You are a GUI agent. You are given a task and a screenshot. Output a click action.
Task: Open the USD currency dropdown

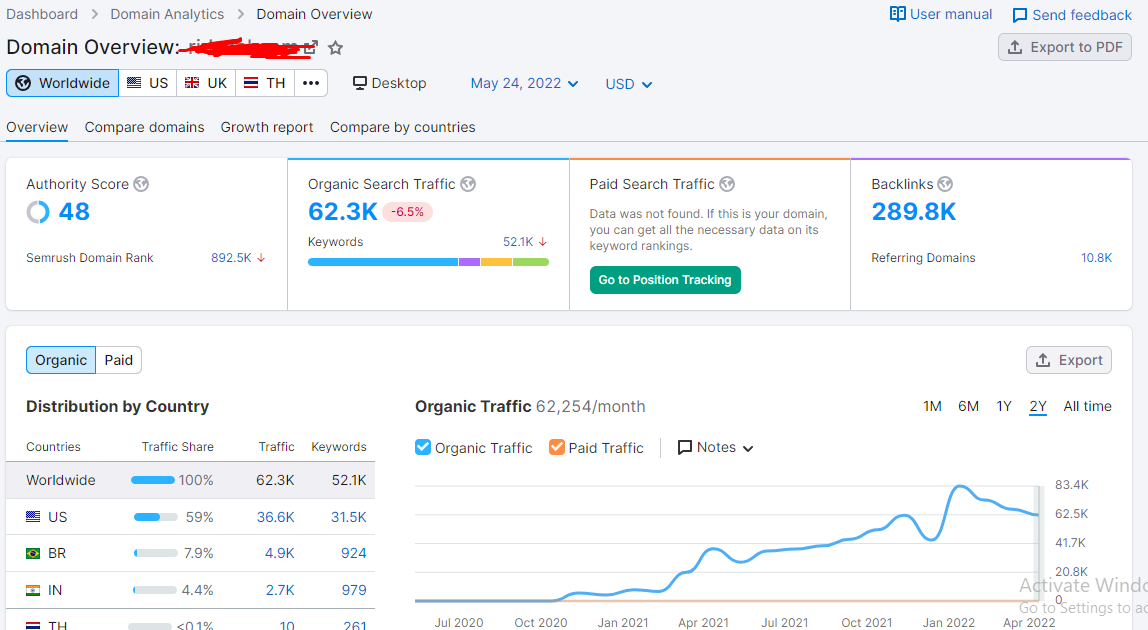628,84
